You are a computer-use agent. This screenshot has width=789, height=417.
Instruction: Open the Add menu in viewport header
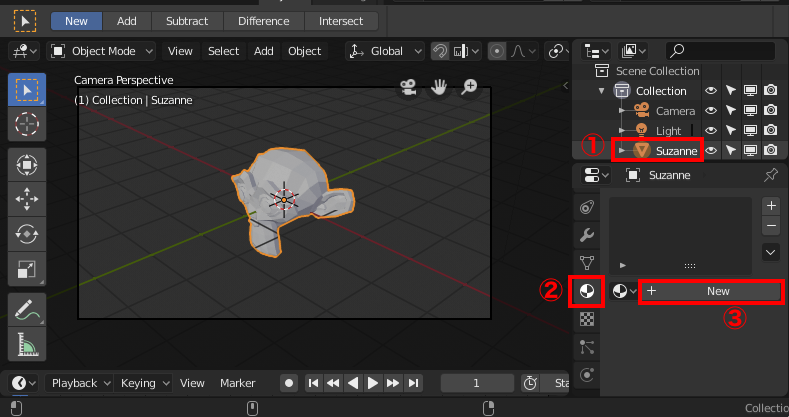[x=264, y=51]
